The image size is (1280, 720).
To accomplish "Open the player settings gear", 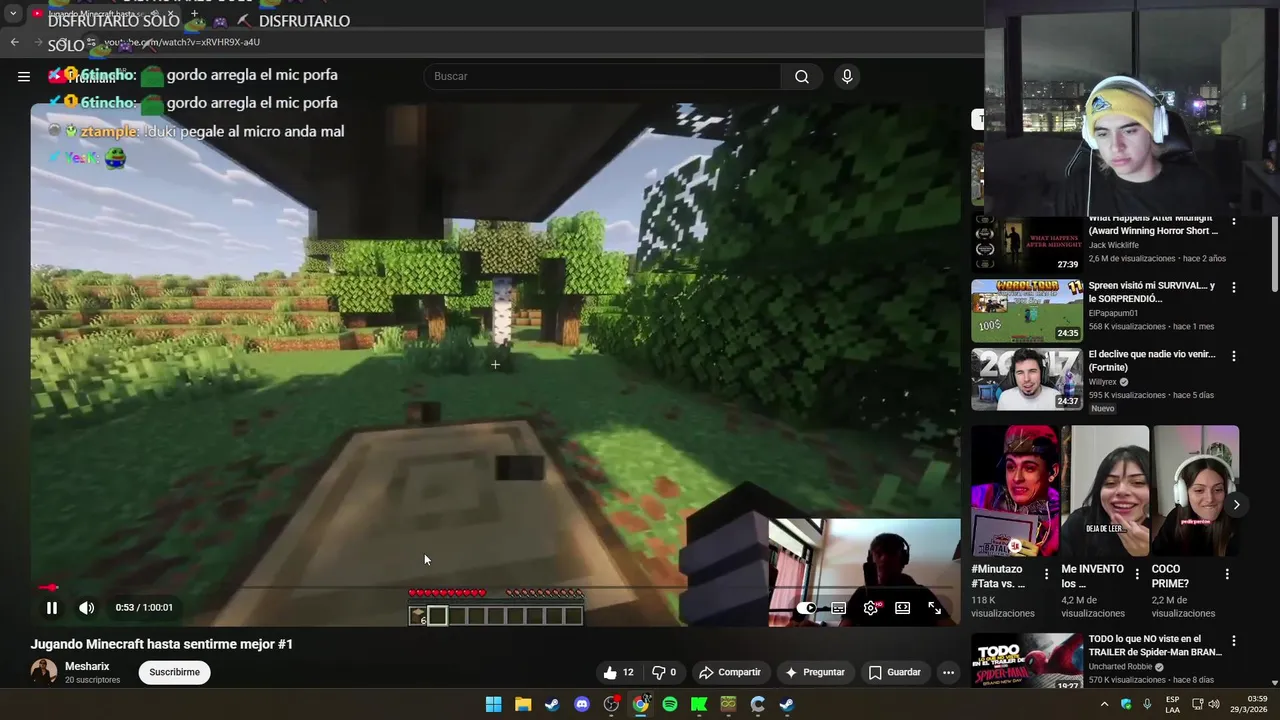I will click(871, 608).
